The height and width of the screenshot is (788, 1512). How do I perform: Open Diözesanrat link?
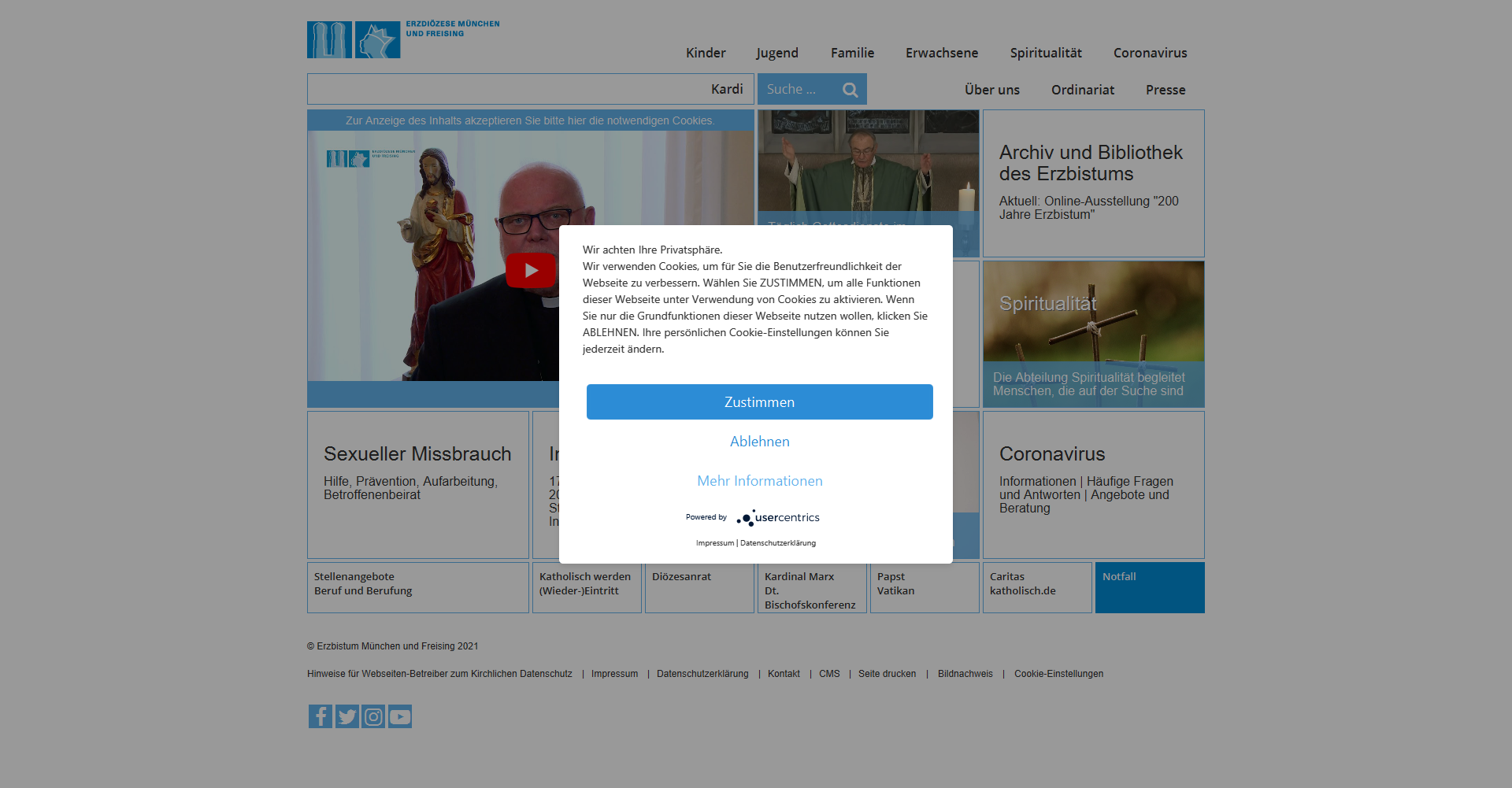click(x=699, y=587)
